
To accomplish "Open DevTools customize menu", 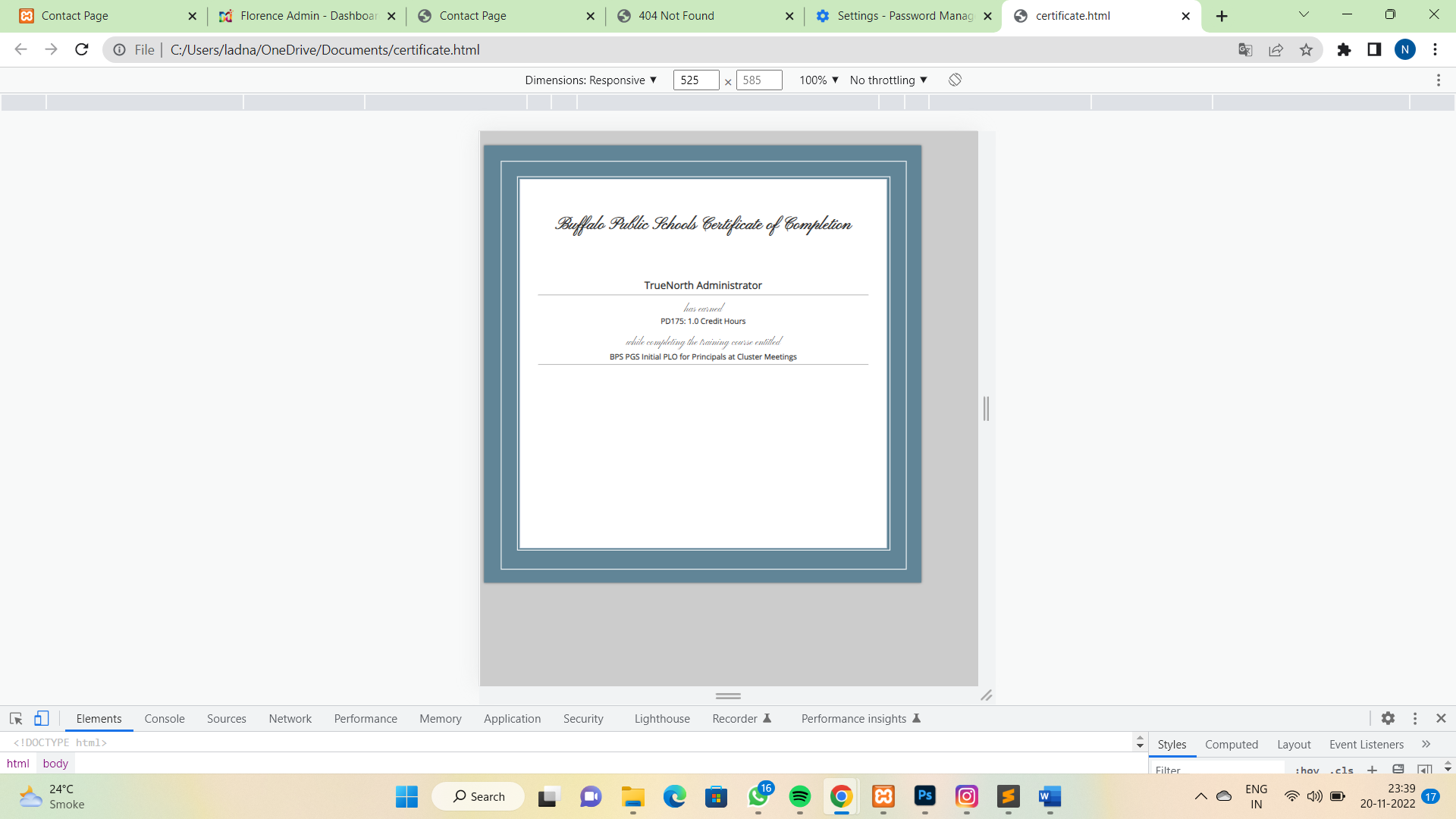I will [x=1414, y=718].
